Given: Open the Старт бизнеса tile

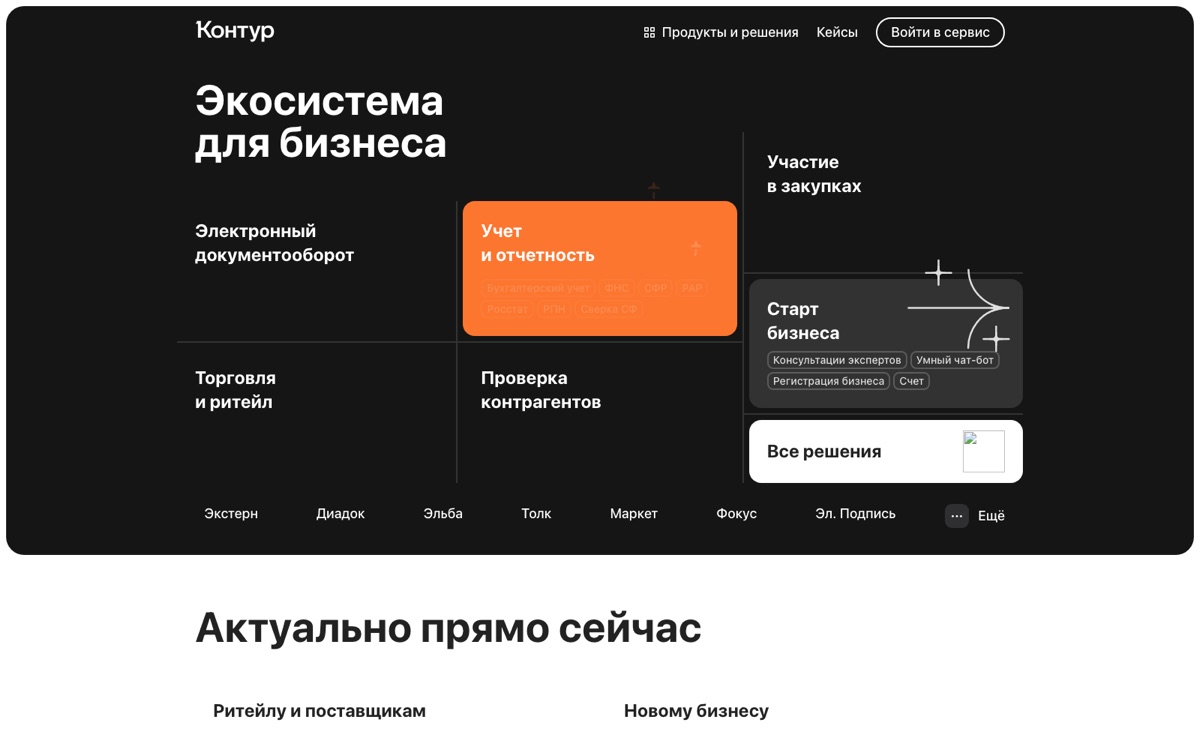Looking at the screenshot, I should click(x=886, y=343).
